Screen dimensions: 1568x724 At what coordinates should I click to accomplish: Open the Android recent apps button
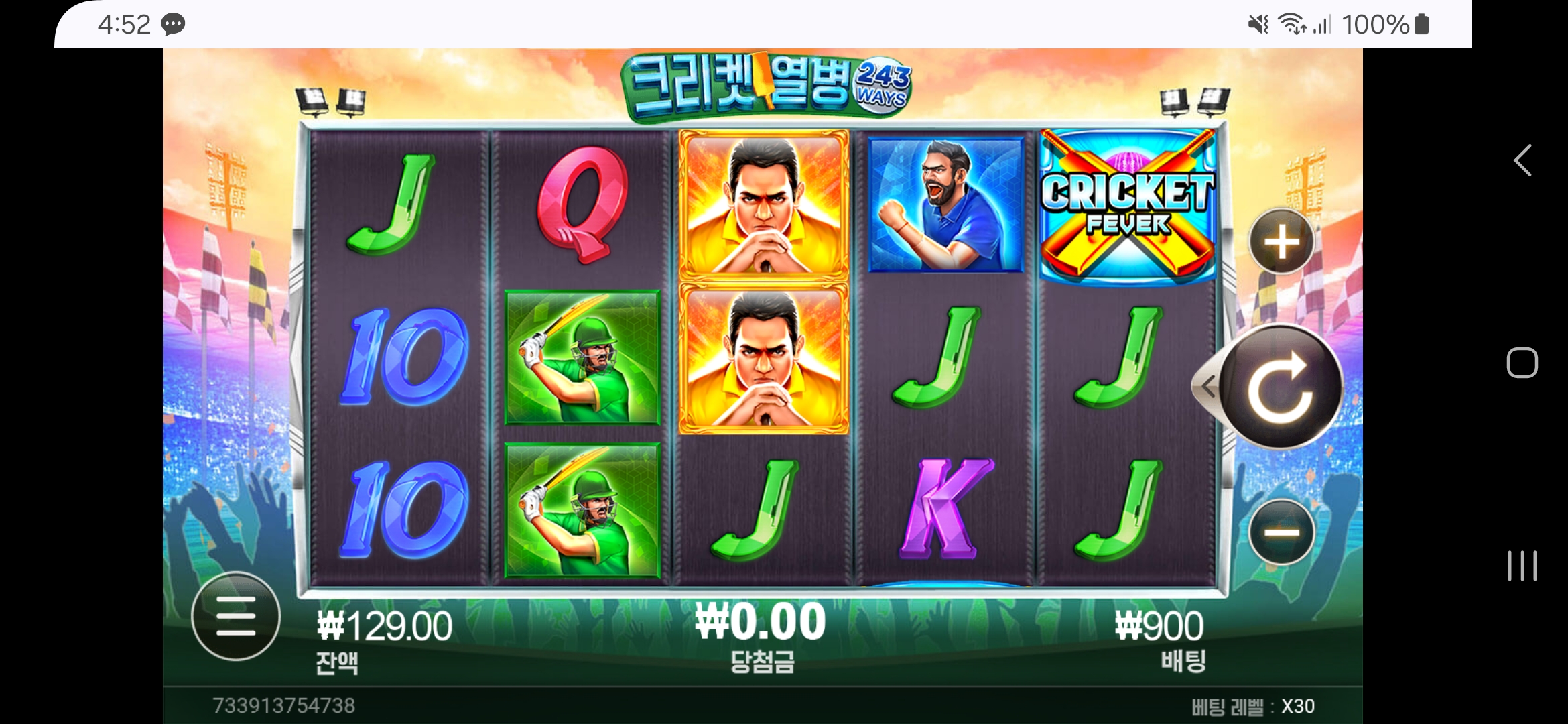(1522, 566)
